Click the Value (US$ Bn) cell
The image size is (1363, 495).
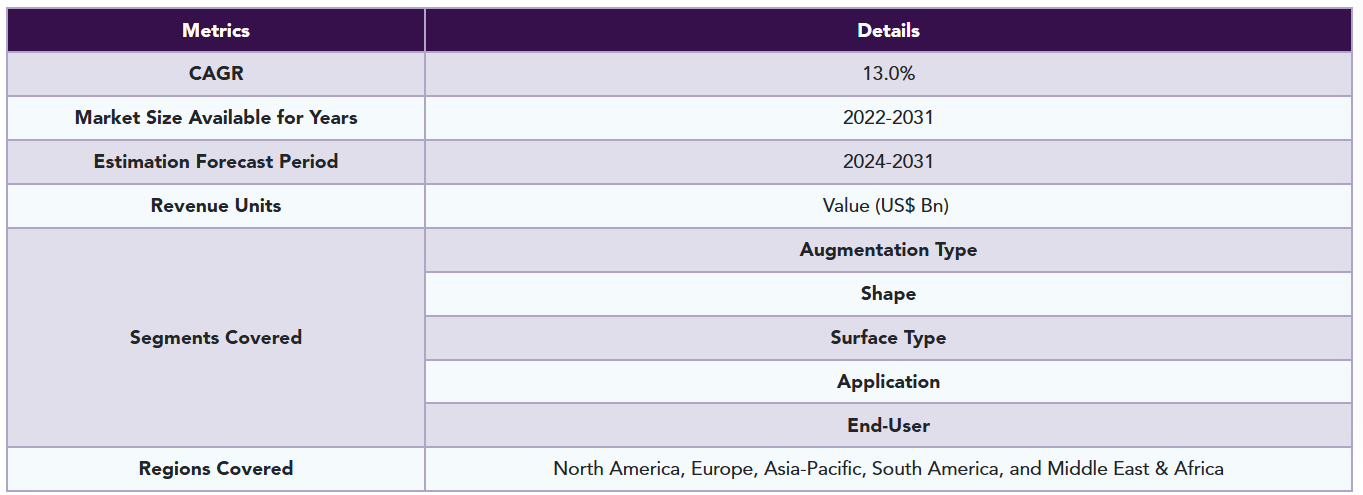pos(888,206)
